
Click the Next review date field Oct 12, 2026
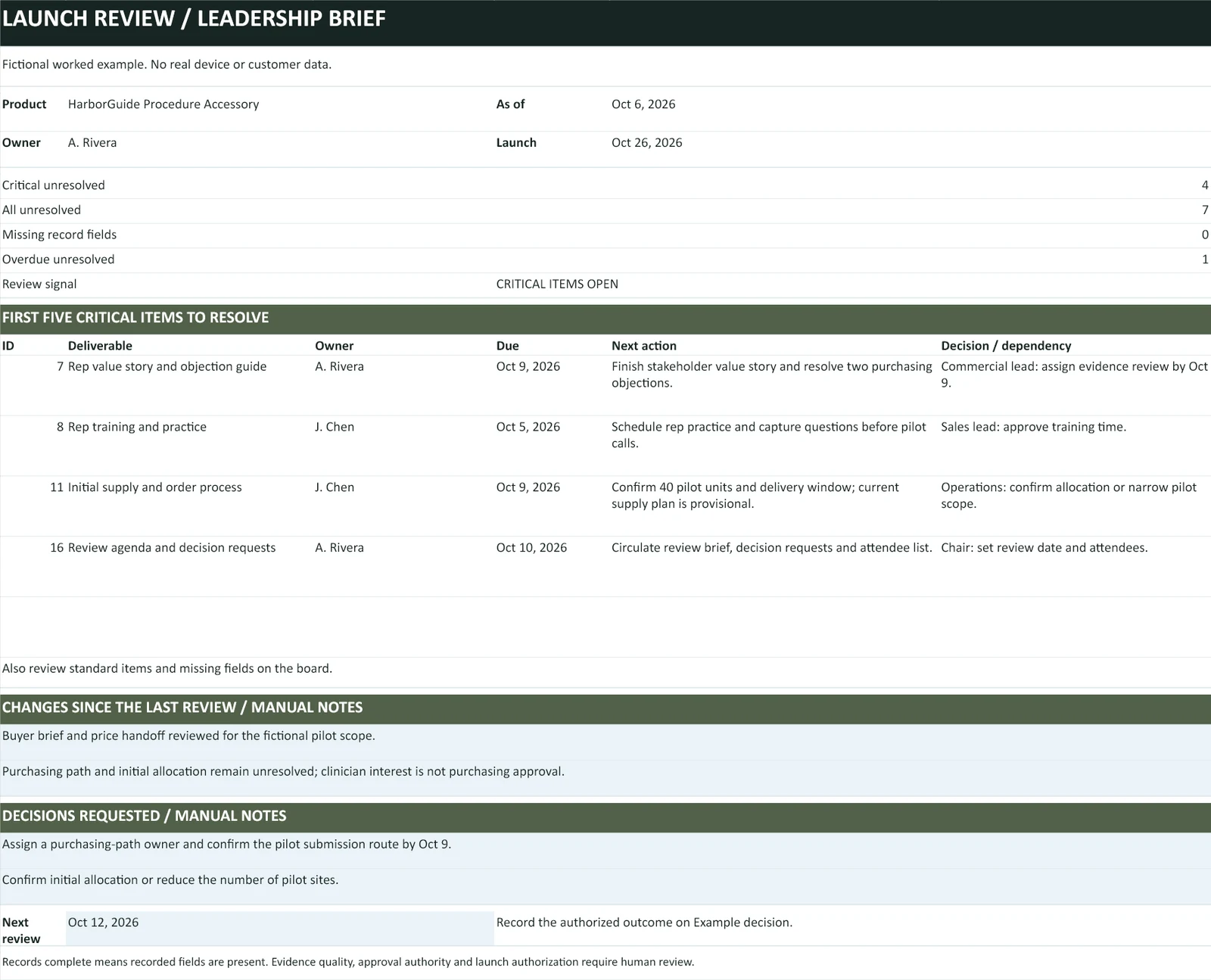coord(280,929)
